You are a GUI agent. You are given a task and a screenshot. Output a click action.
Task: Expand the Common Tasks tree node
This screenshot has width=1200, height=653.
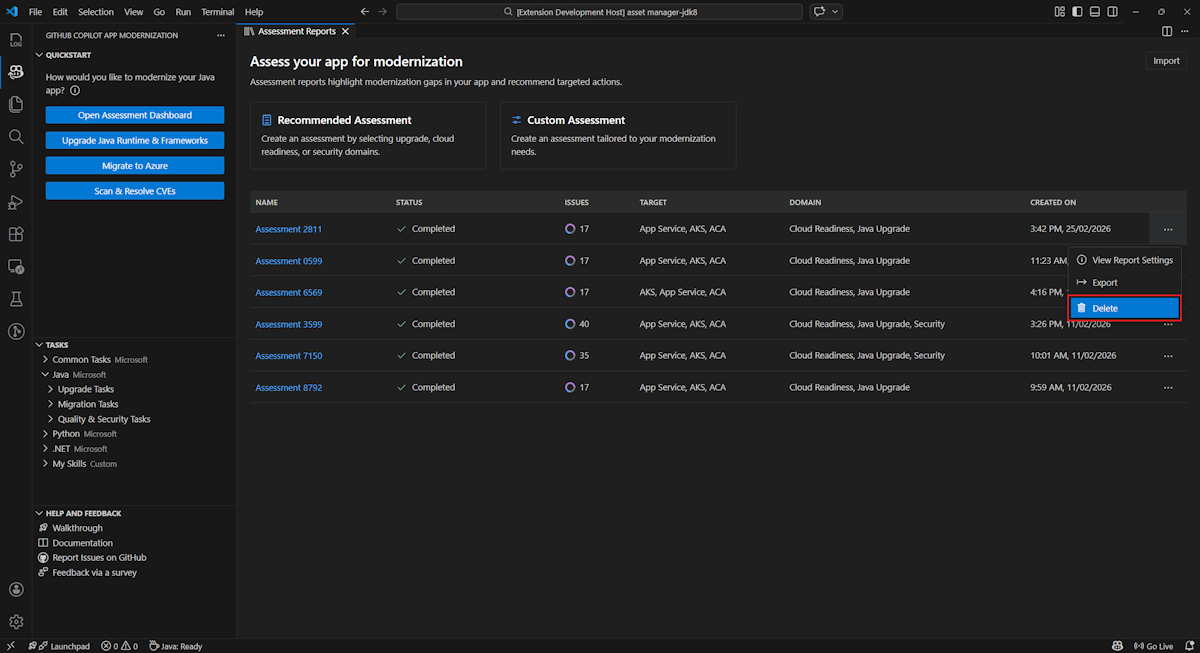(x=46, y=359)
